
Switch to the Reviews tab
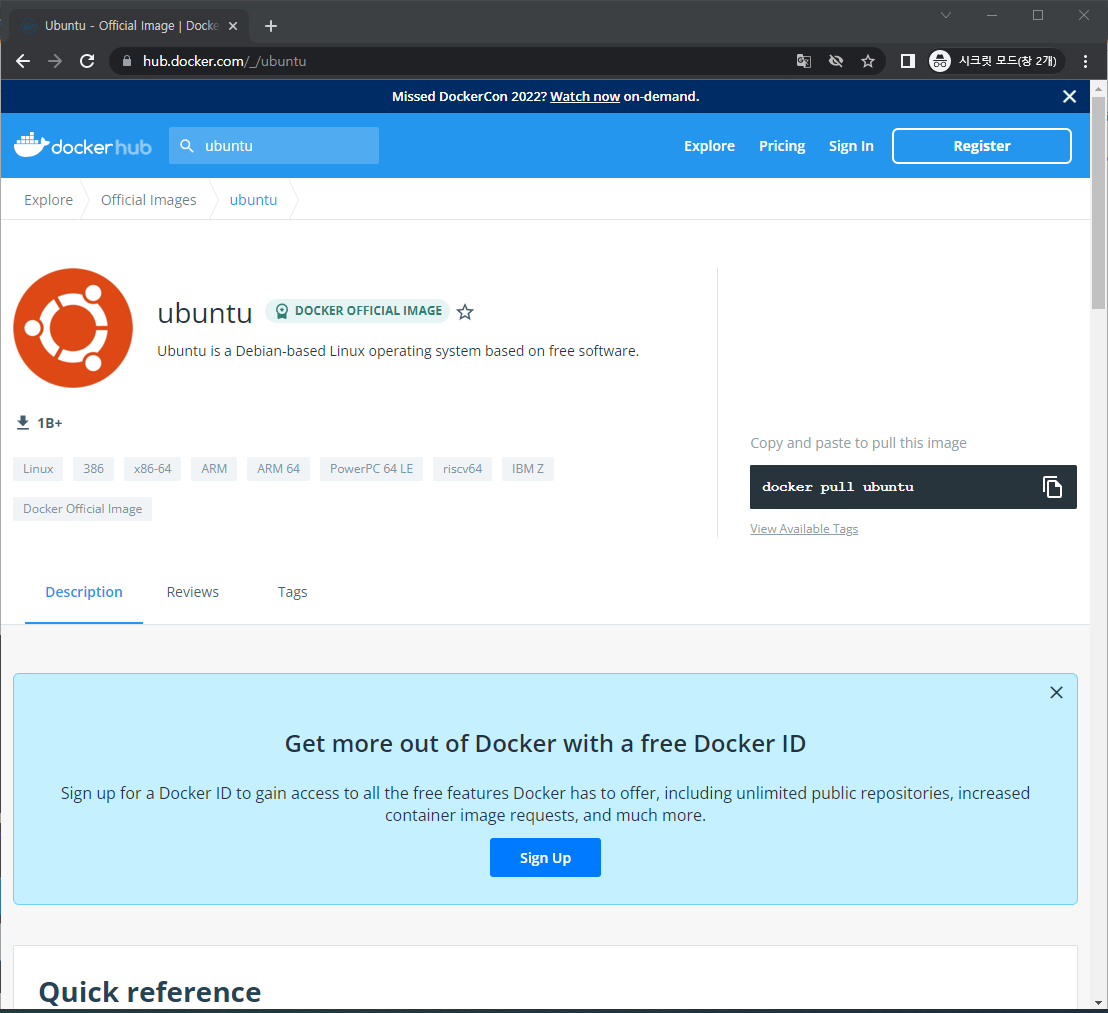(192, 592)
